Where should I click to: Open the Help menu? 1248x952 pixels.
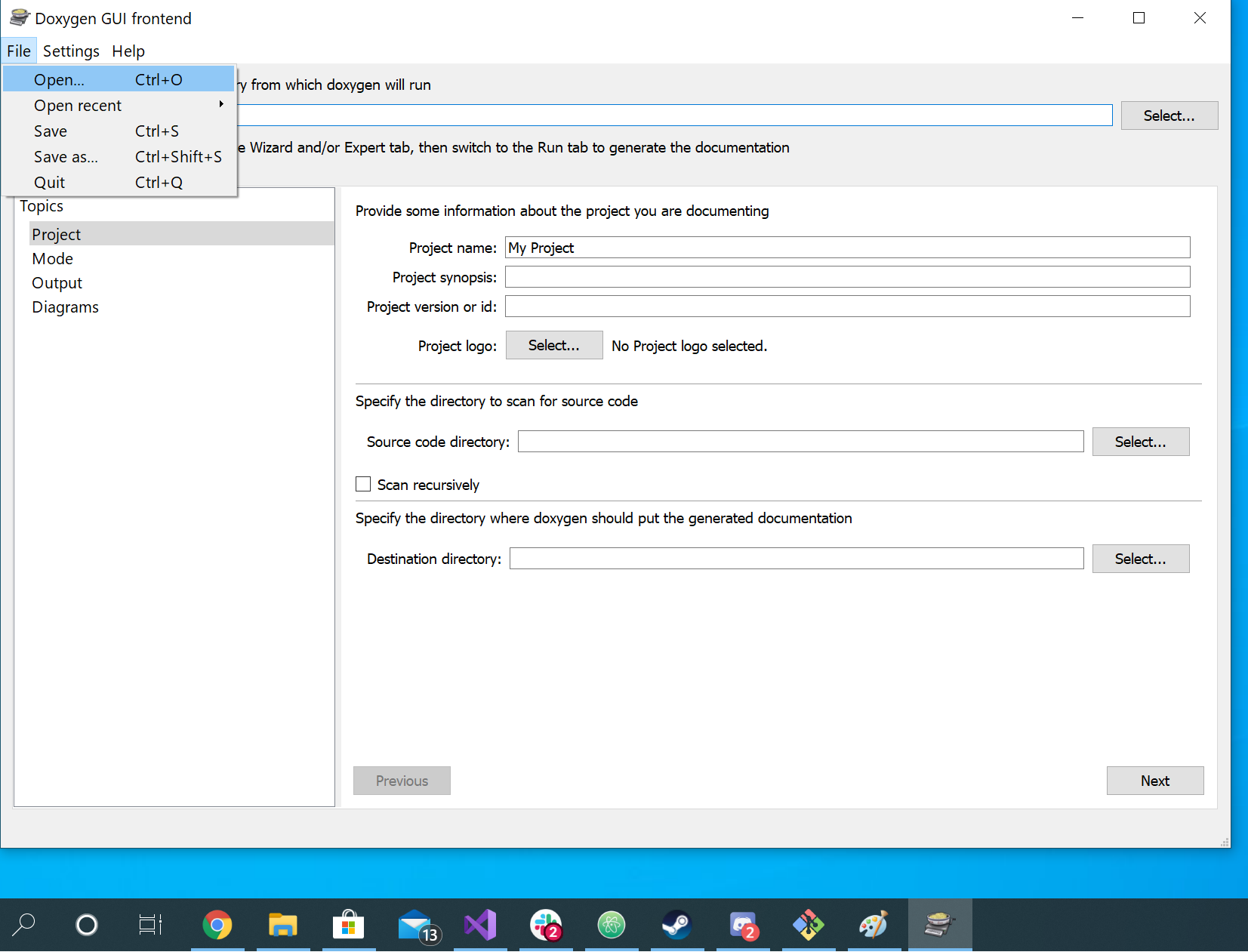click(x=128, y=51)
